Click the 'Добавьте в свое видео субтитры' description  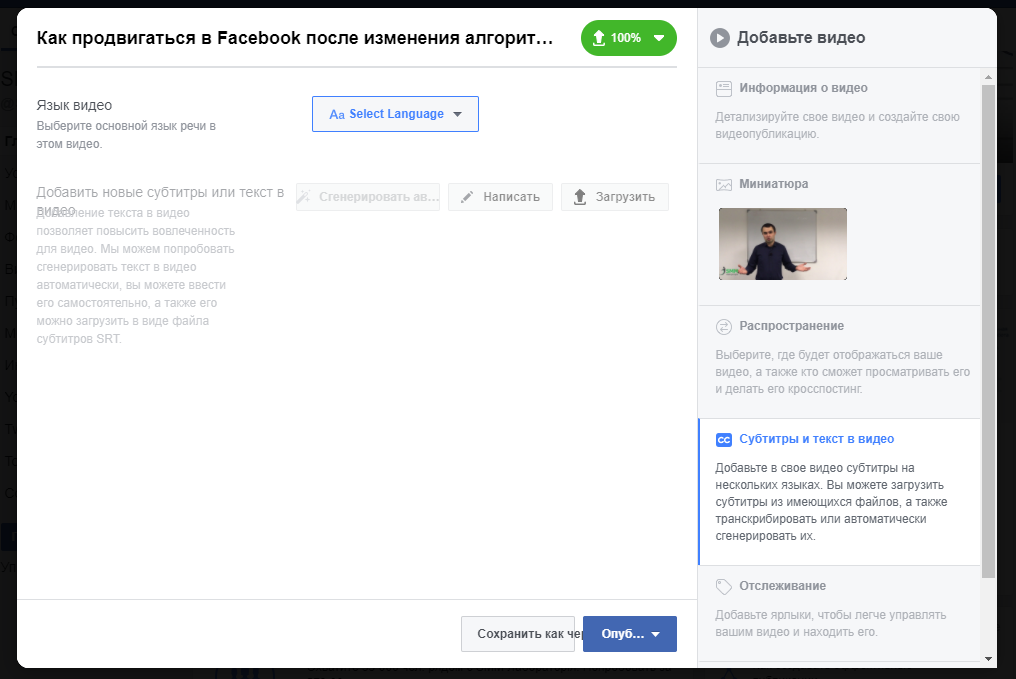click(x=831, y=502)
